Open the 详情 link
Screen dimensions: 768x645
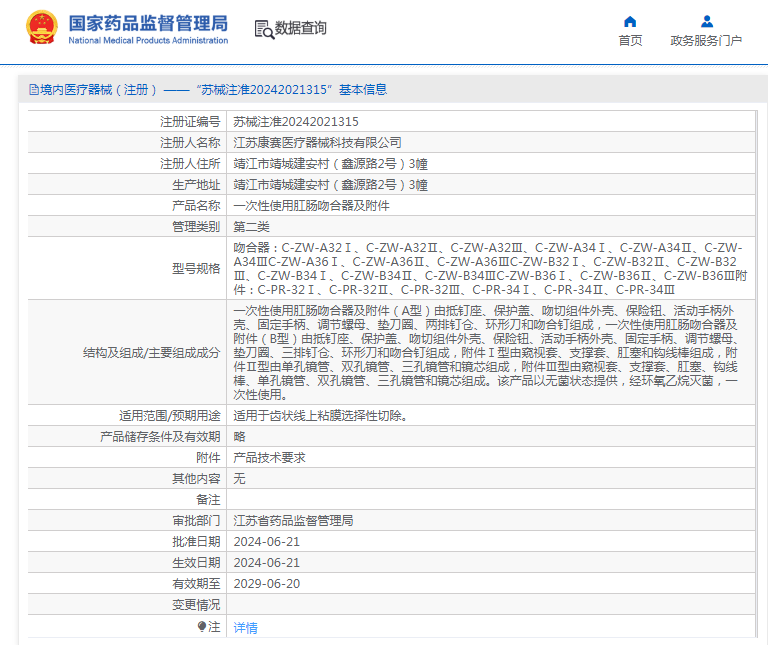[245, 627]
